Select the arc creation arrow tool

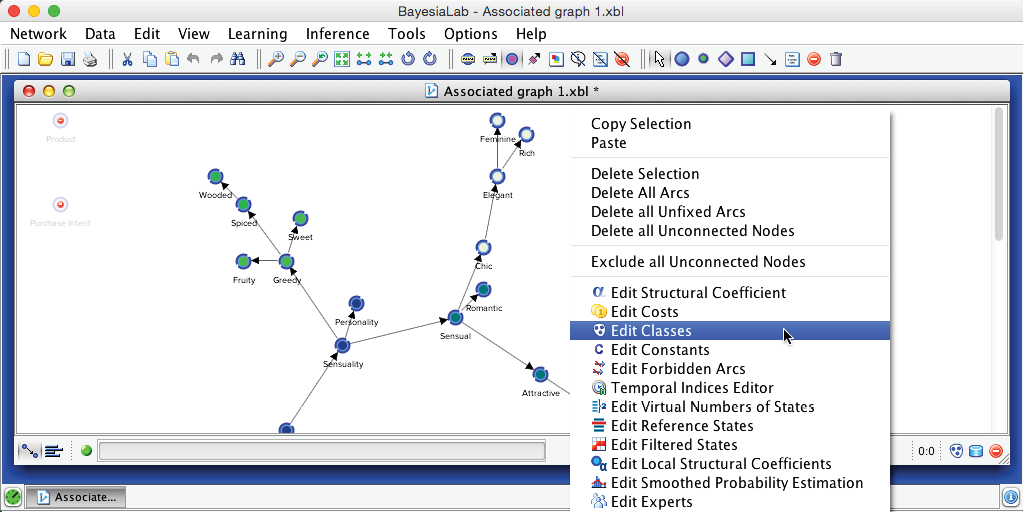click(x=770, y=59)
